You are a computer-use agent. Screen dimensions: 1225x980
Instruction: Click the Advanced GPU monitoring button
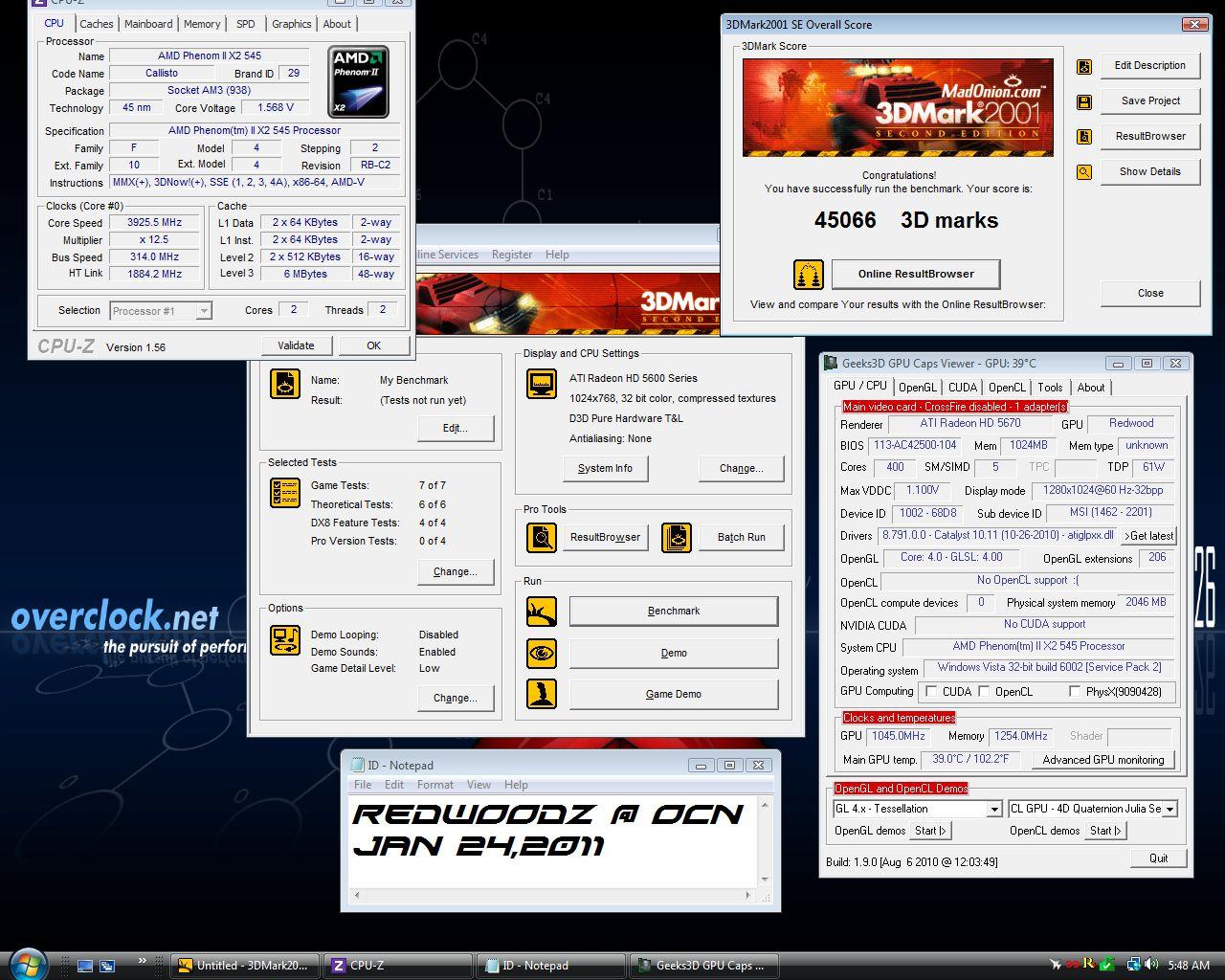[1103, 760]
